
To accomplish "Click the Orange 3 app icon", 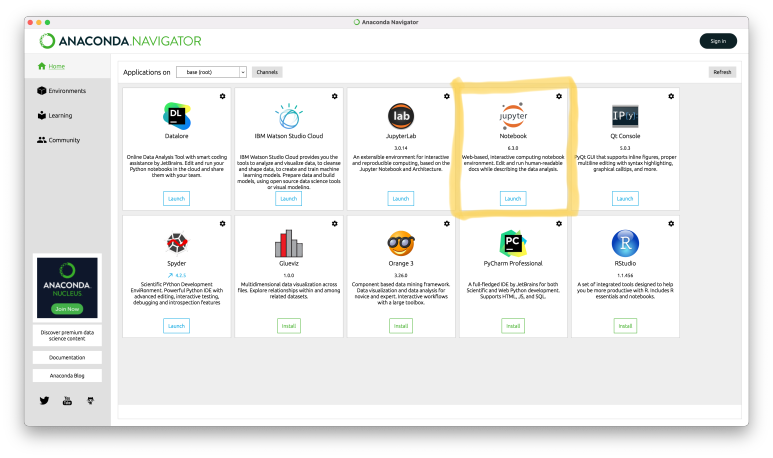I will tap(401, 243).
